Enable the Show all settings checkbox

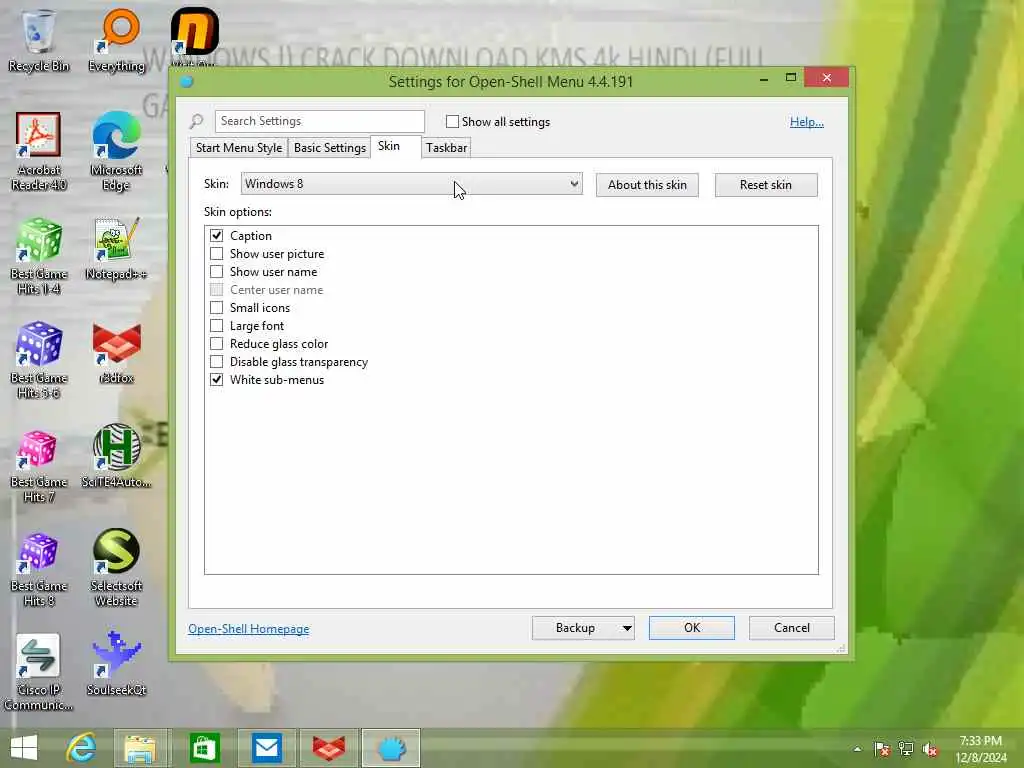point(452,121)
